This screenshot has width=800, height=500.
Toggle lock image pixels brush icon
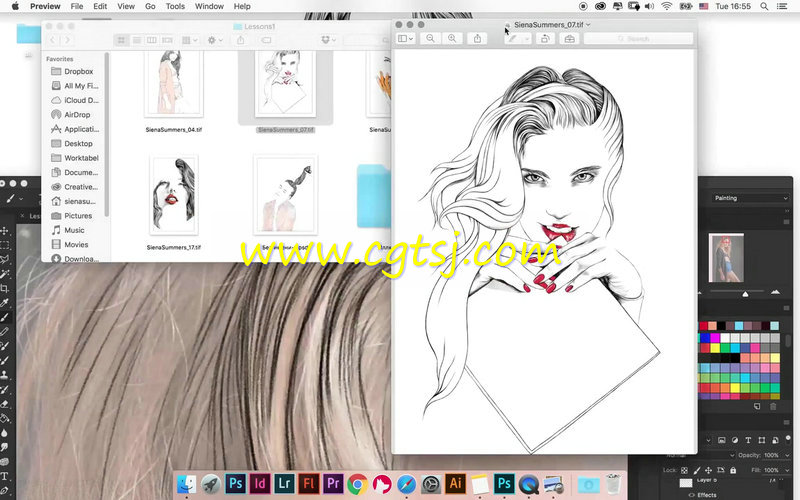[x=696, y=470]
